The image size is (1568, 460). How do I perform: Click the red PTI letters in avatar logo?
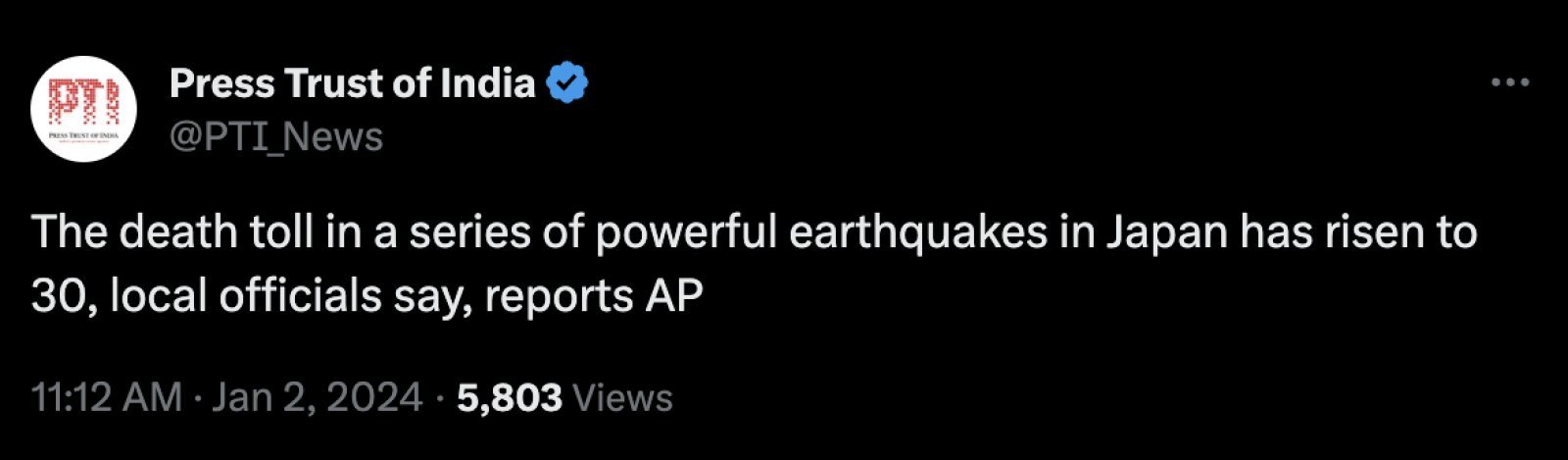(83, 101)
